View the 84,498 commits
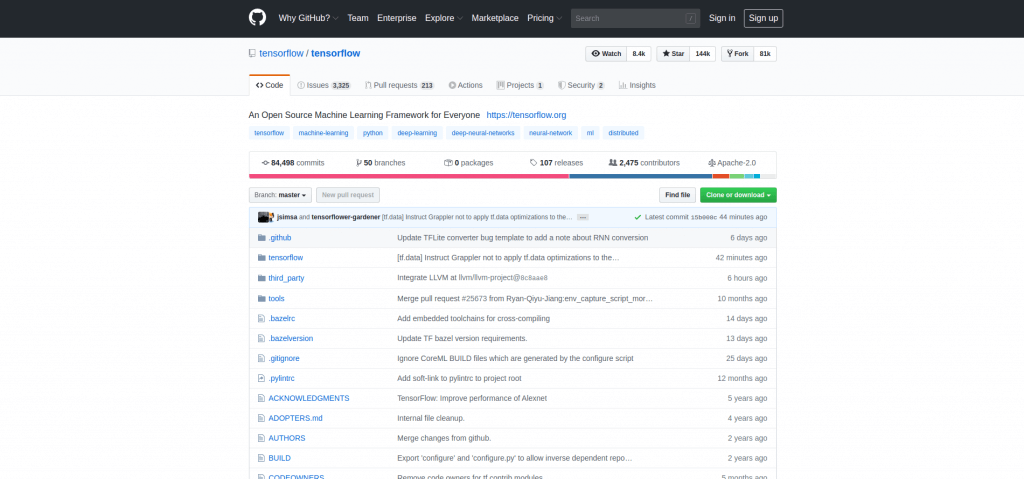The height and width of the screenshot is (479, 1024). click(293, 163)
